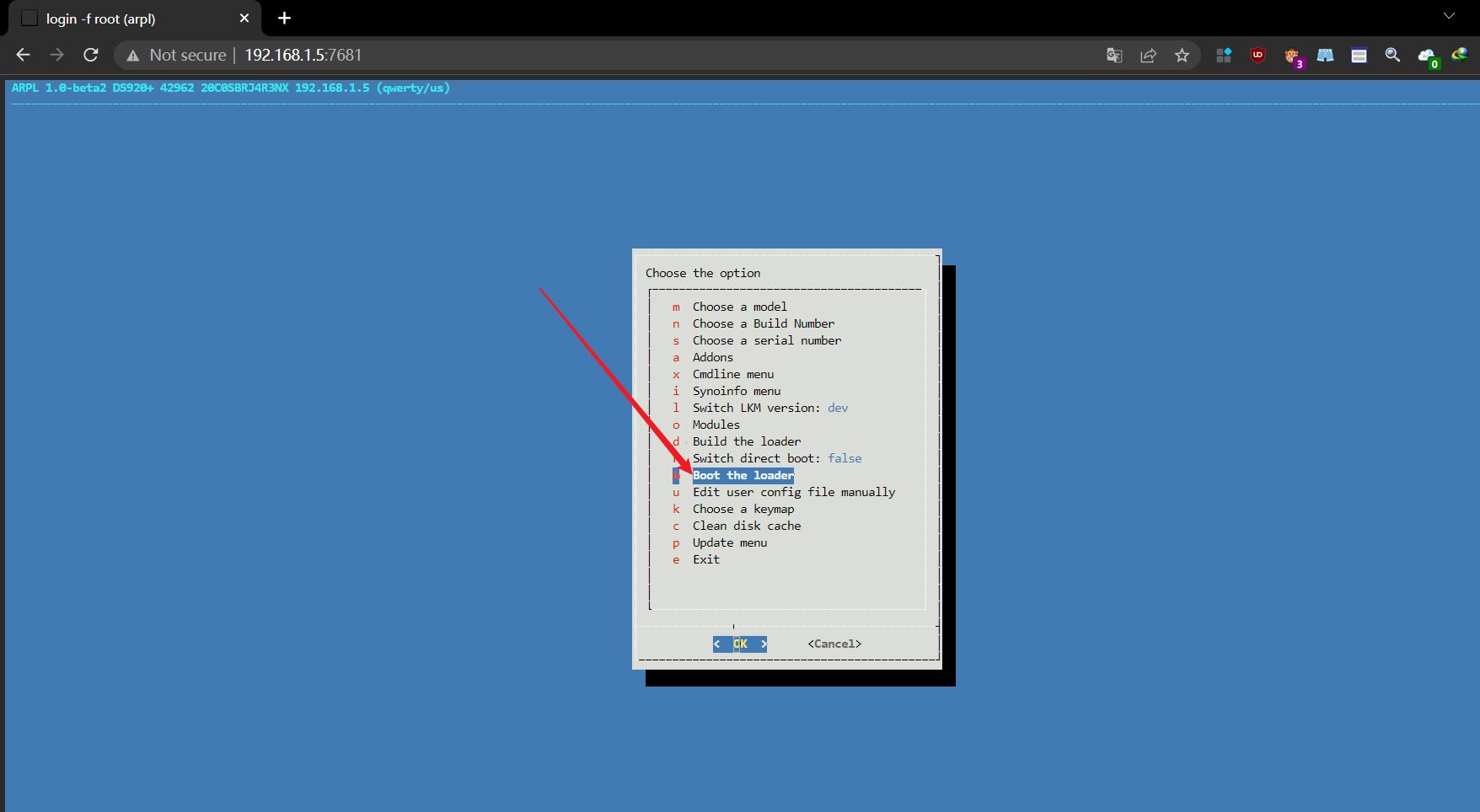This screenshot has width=1480, height=812.
Task: Open the Cmdline menu entry
Action: pyautogui.click(x=732, y=374)
